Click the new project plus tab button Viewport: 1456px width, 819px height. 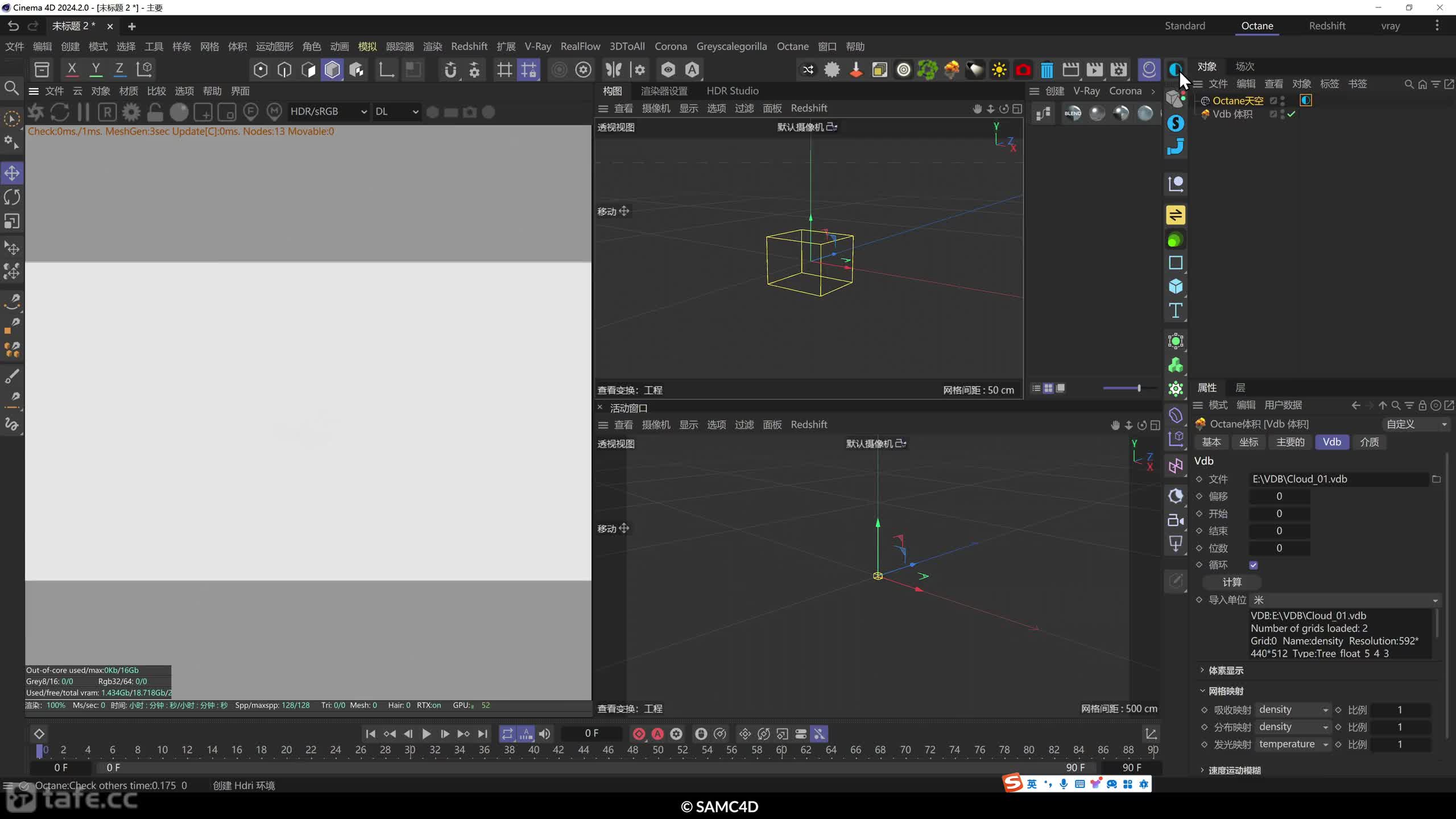click(131, 26)
